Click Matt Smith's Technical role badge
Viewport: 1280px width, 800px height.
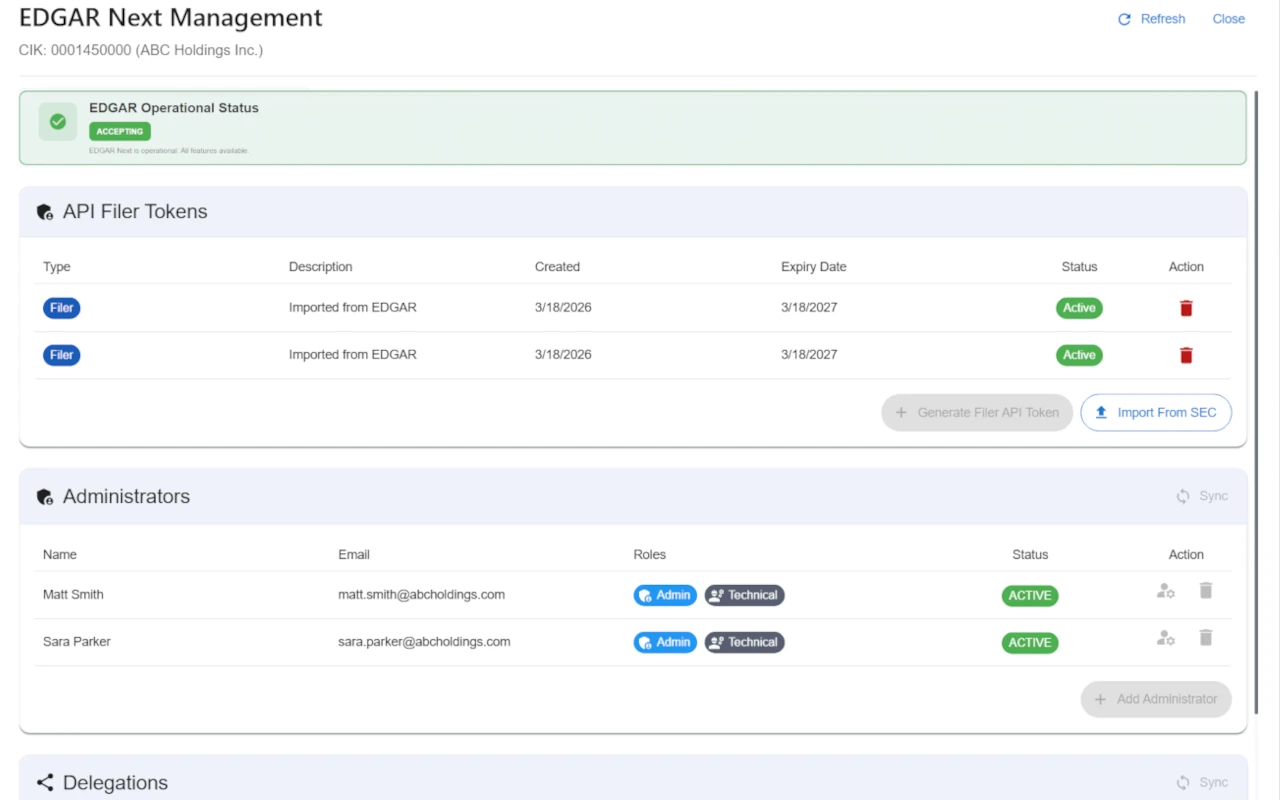[x=744, y=595]
